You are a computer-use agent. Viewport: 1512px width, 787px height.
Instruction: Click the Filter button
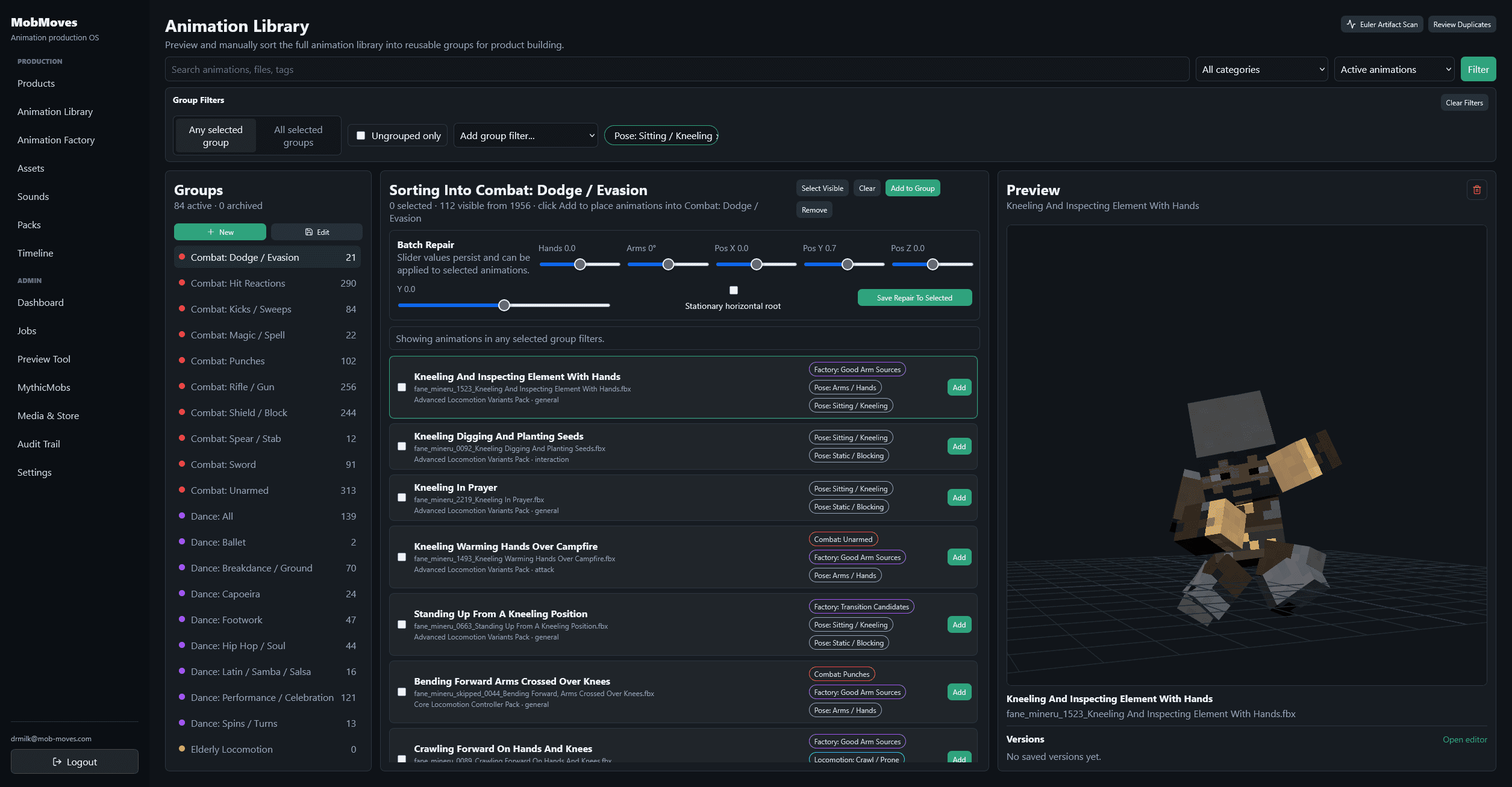coord(1478,69)
